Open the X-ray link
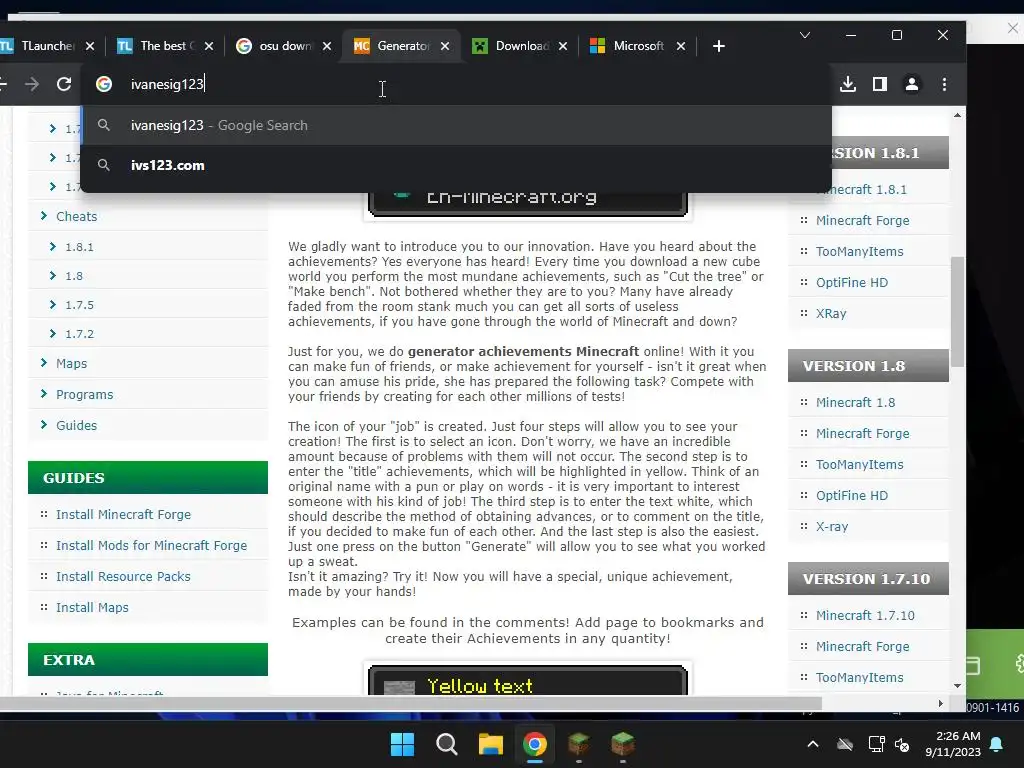 [x=832, y=526]
